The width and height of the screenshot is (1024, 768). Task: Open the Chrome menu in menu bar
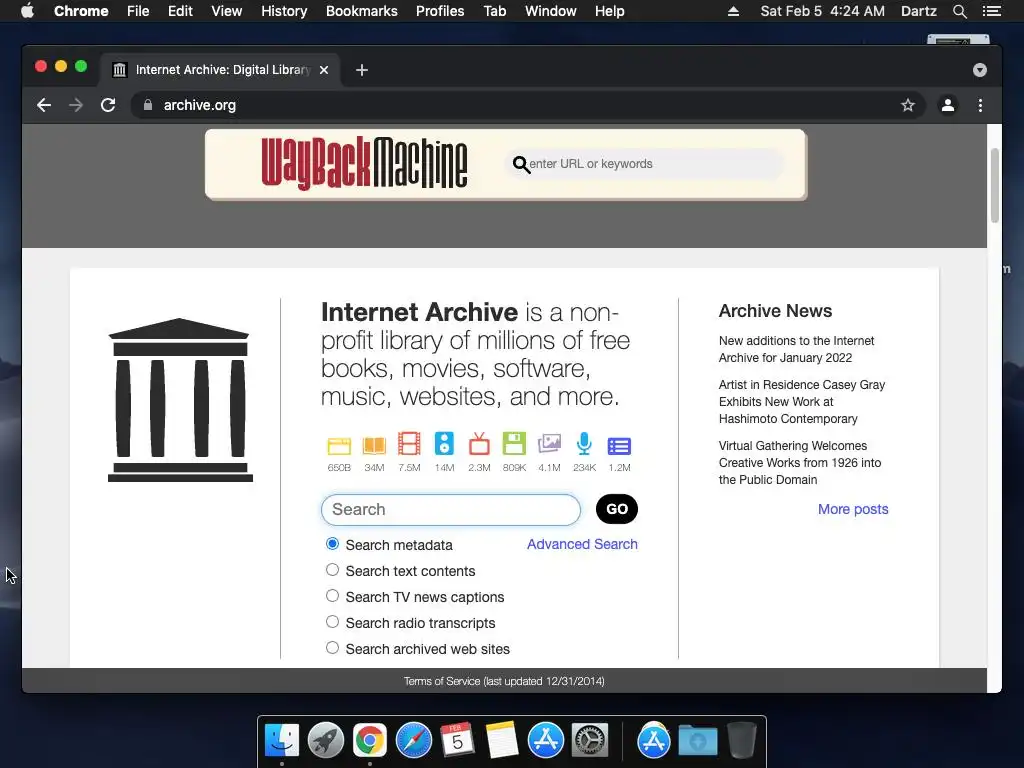click(x=81, y=11)
